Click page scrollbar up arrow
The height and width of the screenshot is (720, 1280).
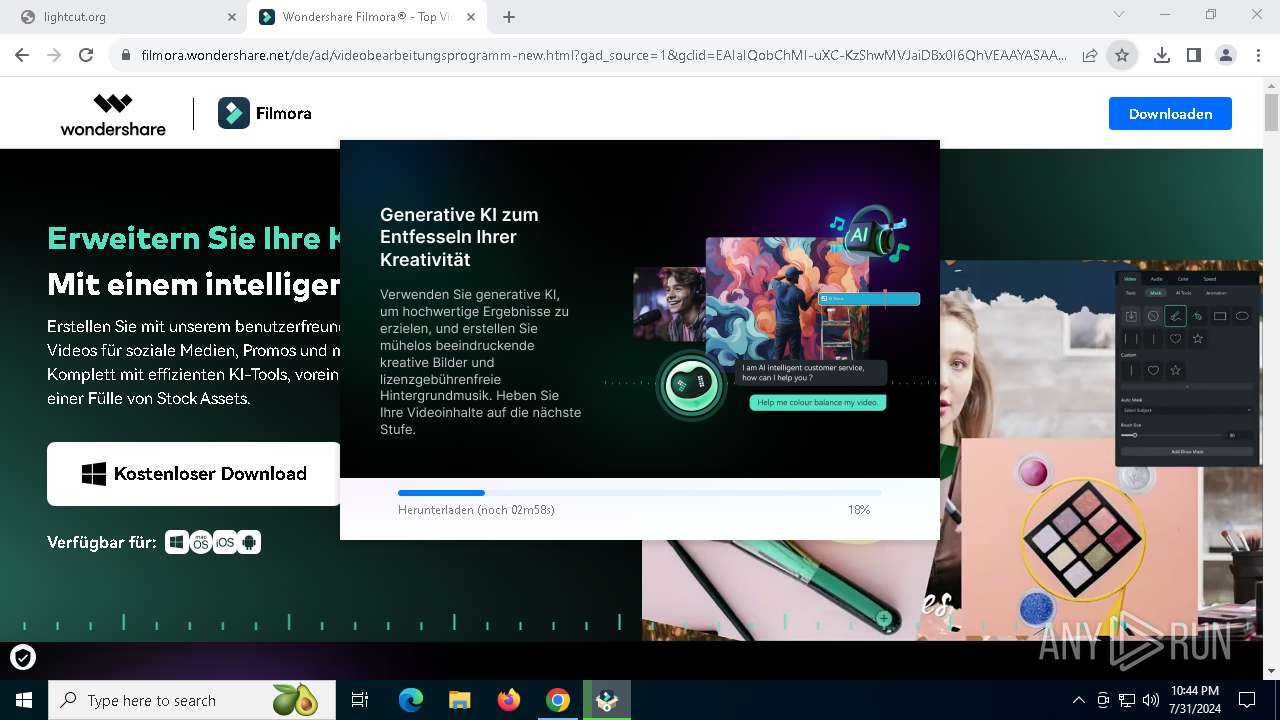[x=1271, y=87]
